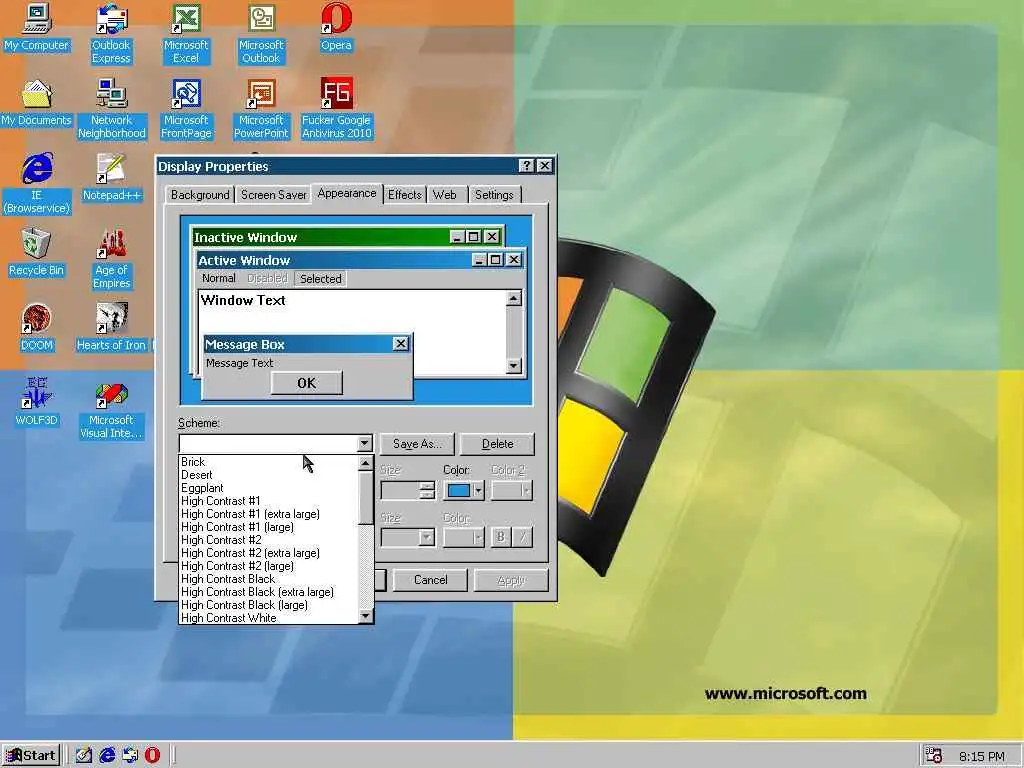The height and width of the screenshot is (768, 1024).
Task: Choose High Contrast #1 scheme
Action: pos(269,501)
